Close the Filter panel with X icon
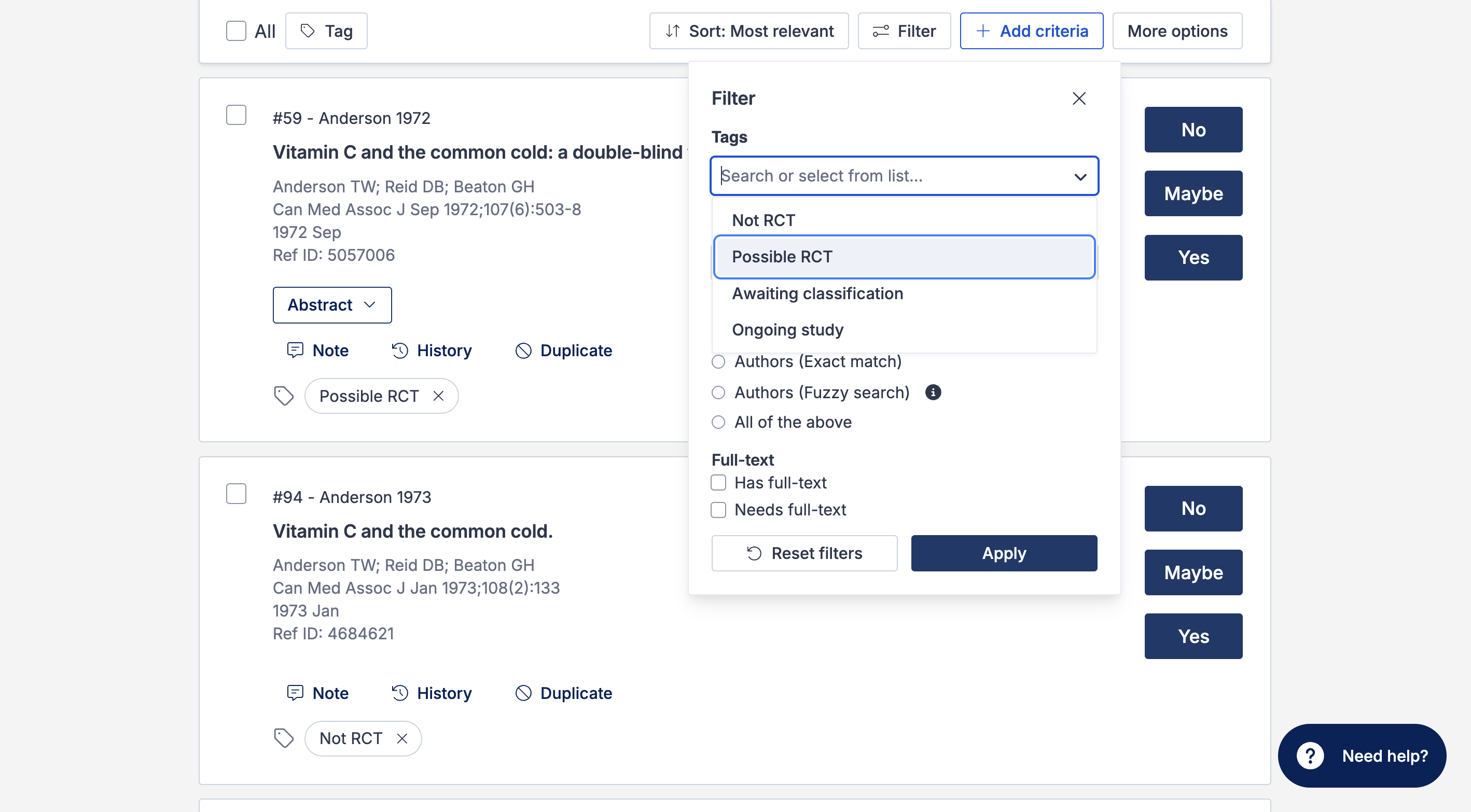Image resolution: width=1471 pixels, height=812 pixels. [x=1079, y=98]
